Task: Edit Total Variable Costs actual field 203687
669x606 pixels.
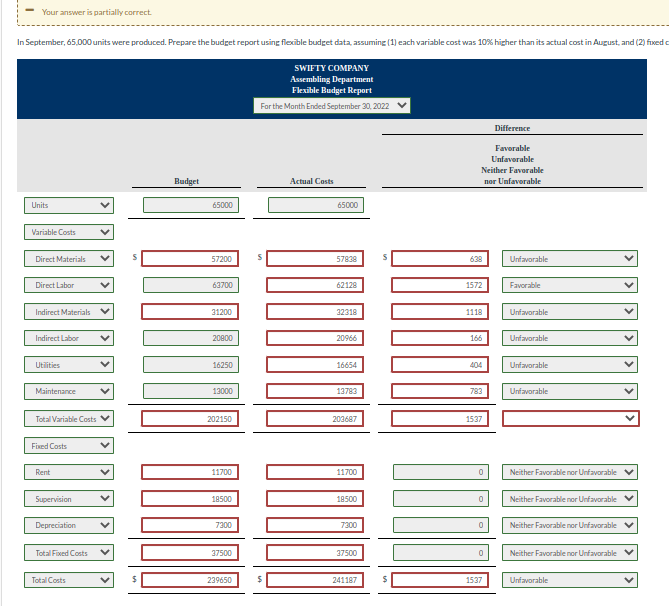Action: click(315, 419)
